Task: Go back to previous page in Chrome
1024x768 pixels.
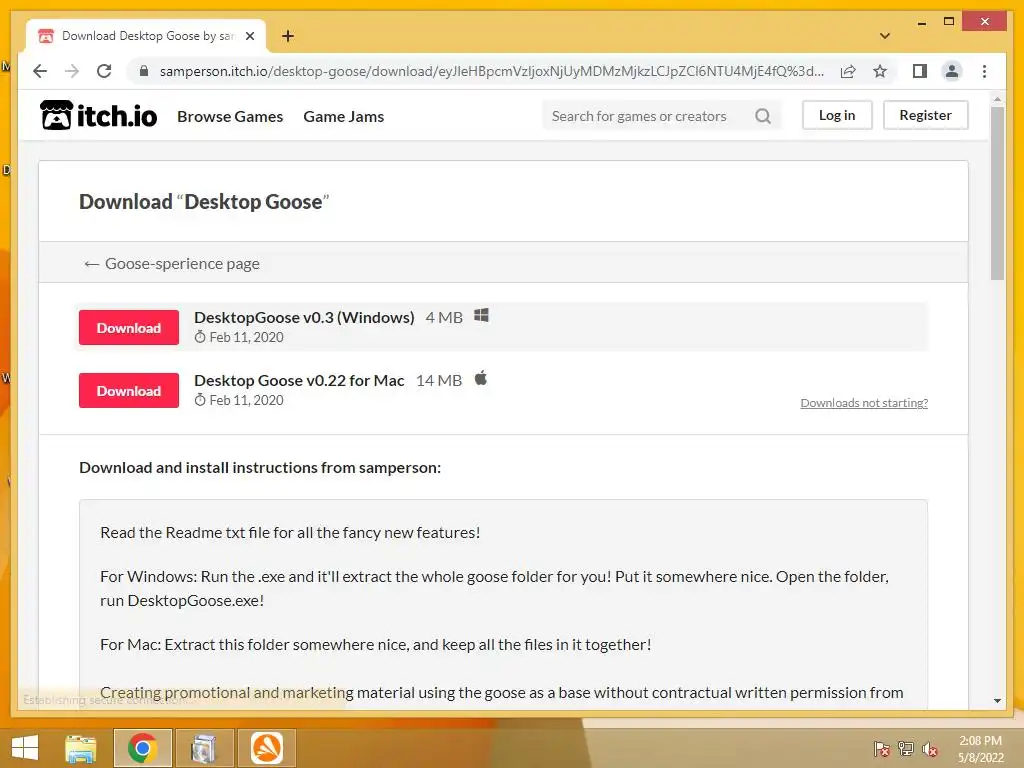Action: (40, 71)
